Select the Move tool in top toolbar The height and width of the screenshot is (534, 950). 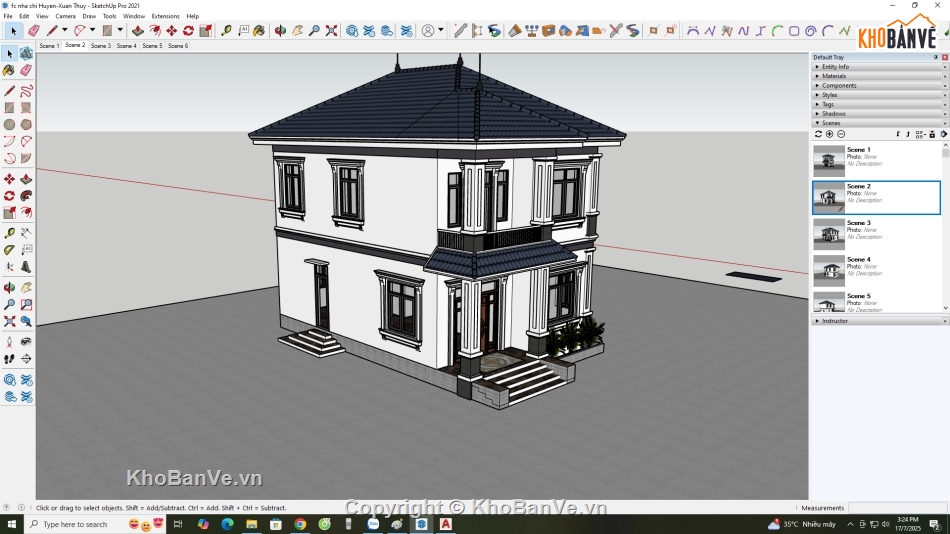coord(171,30)
